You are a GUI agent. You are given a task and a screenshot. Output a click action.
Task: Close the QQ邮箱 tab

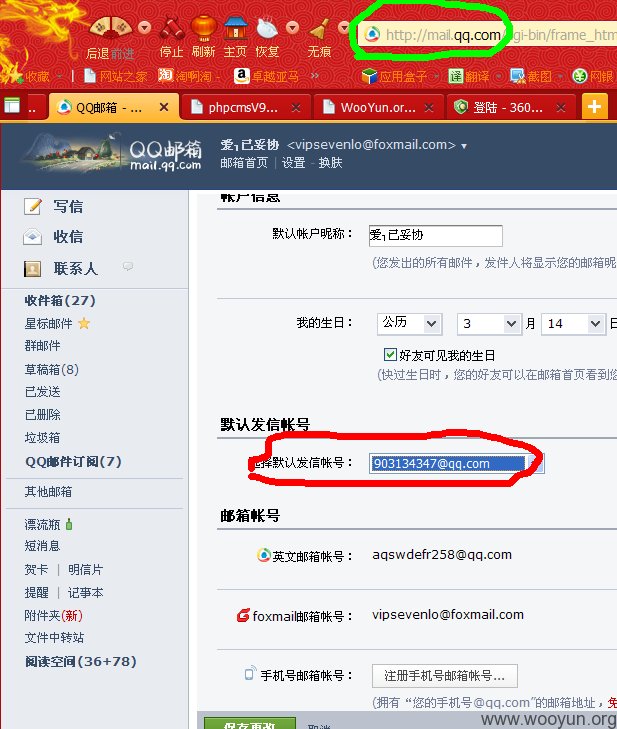164,107
